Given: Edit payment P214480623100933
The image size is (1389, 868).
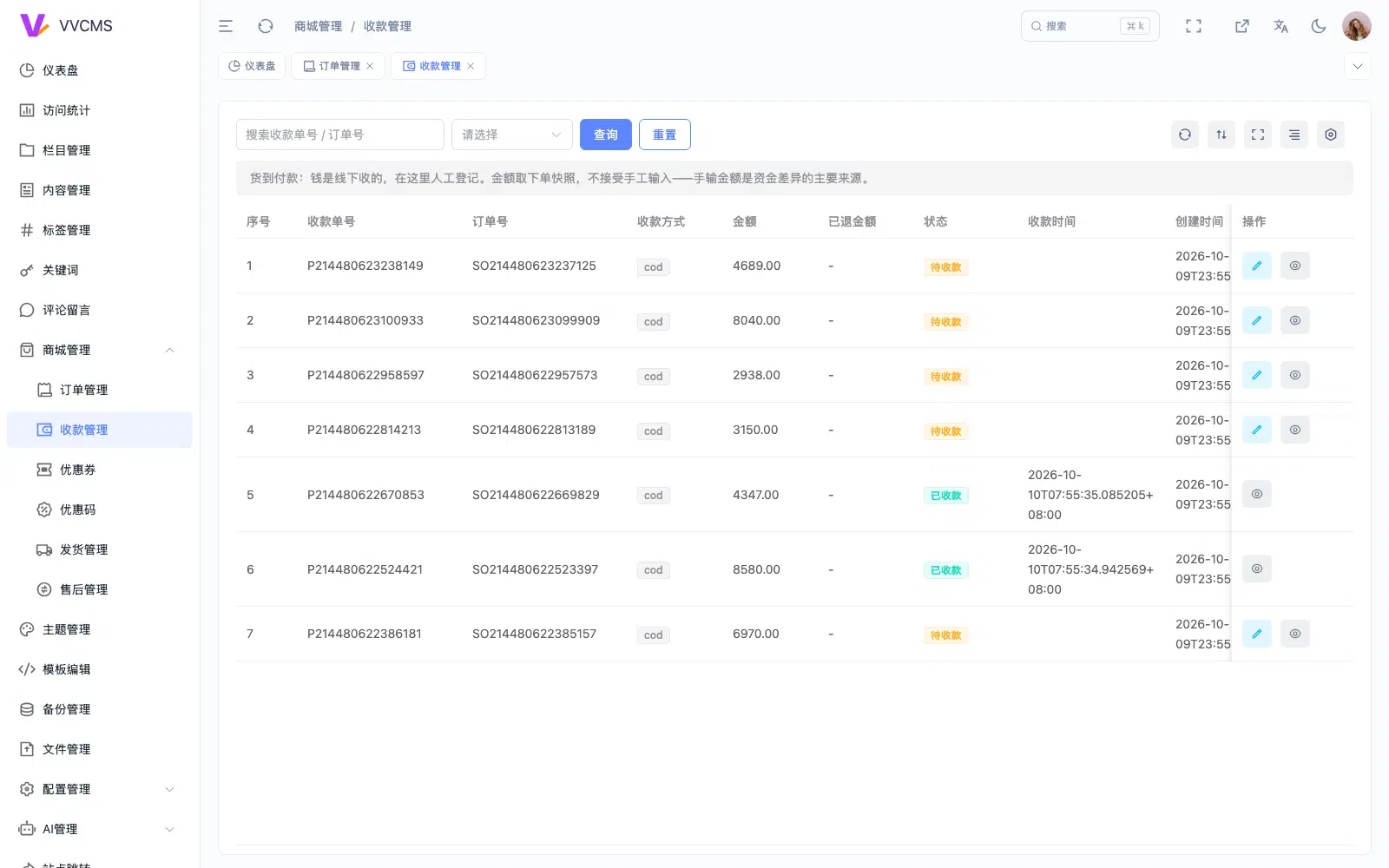Looking at the screenshot, I should pyautogui.click(x=1257, y=320).
